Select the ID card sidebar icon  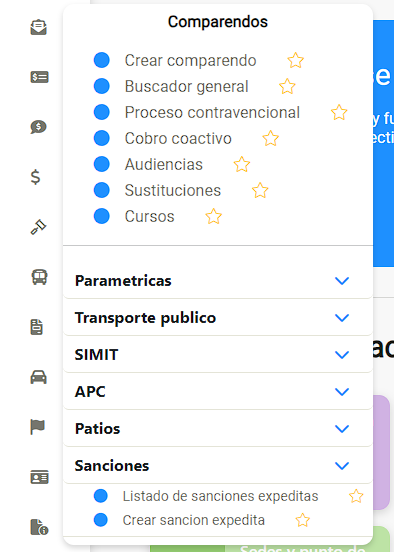(39, 477)
